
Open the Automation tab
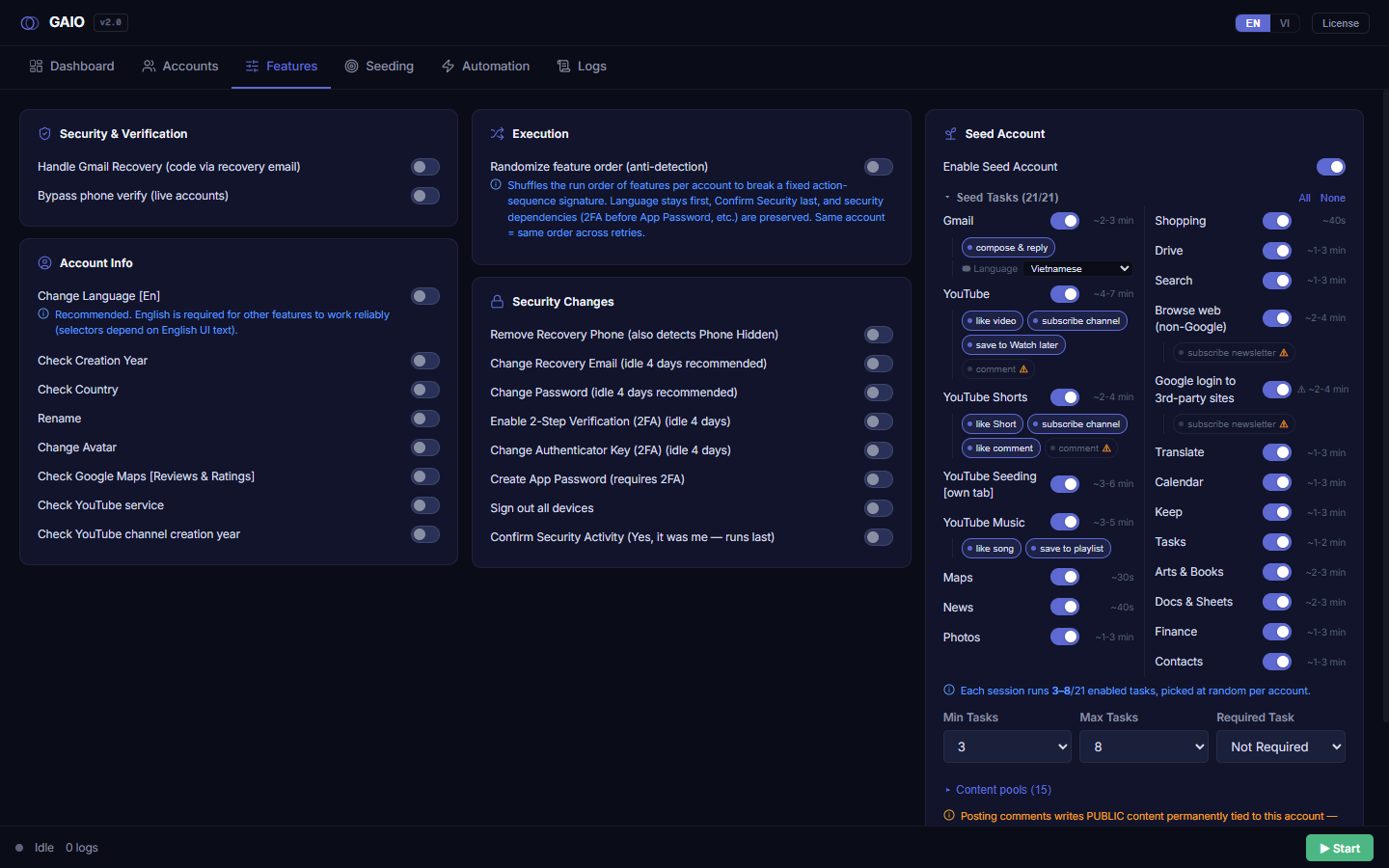point(486,67)
